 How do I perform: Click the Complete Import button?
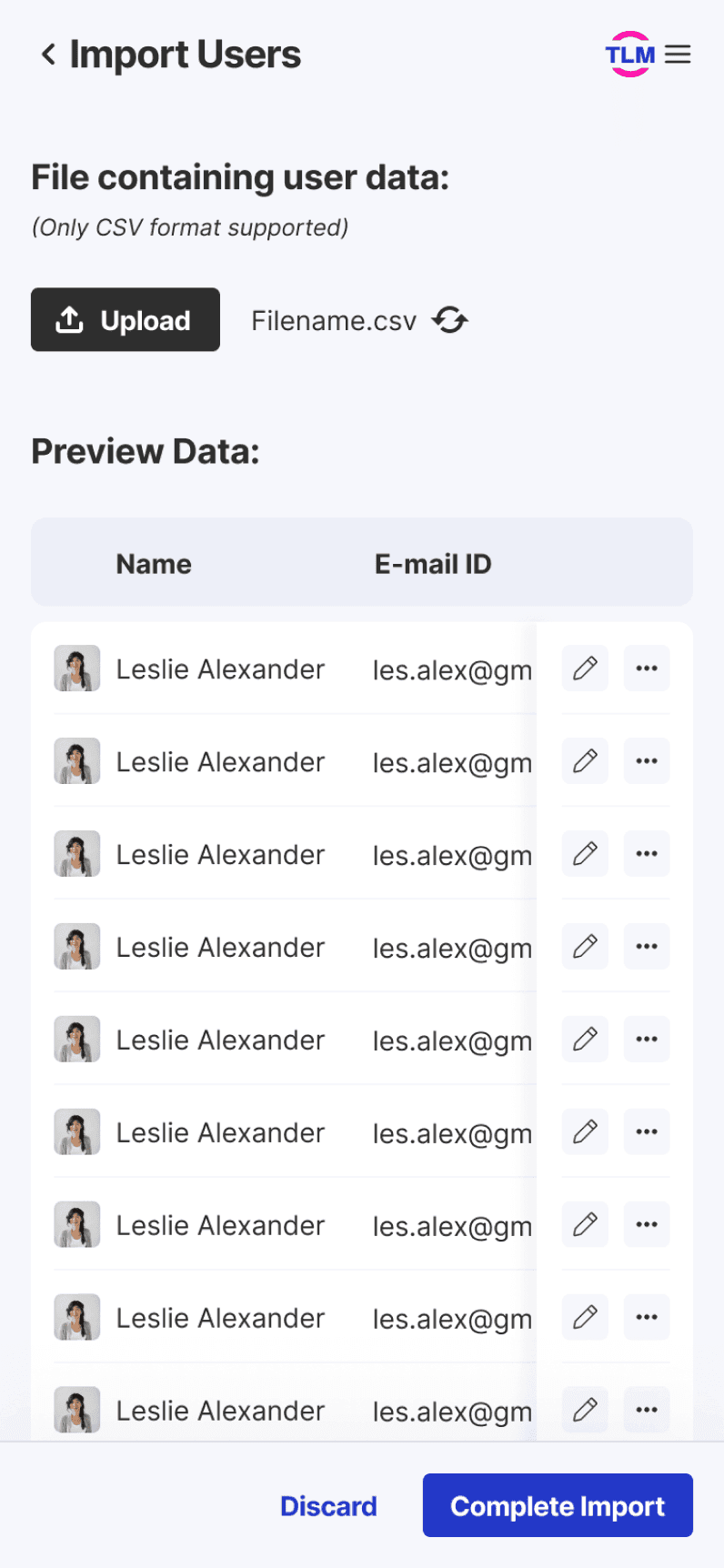coord(558,1505)
